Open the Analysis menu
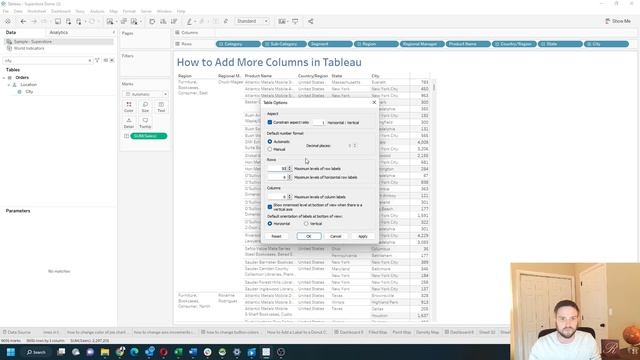The image size is (640, 360). click(97, 11)
